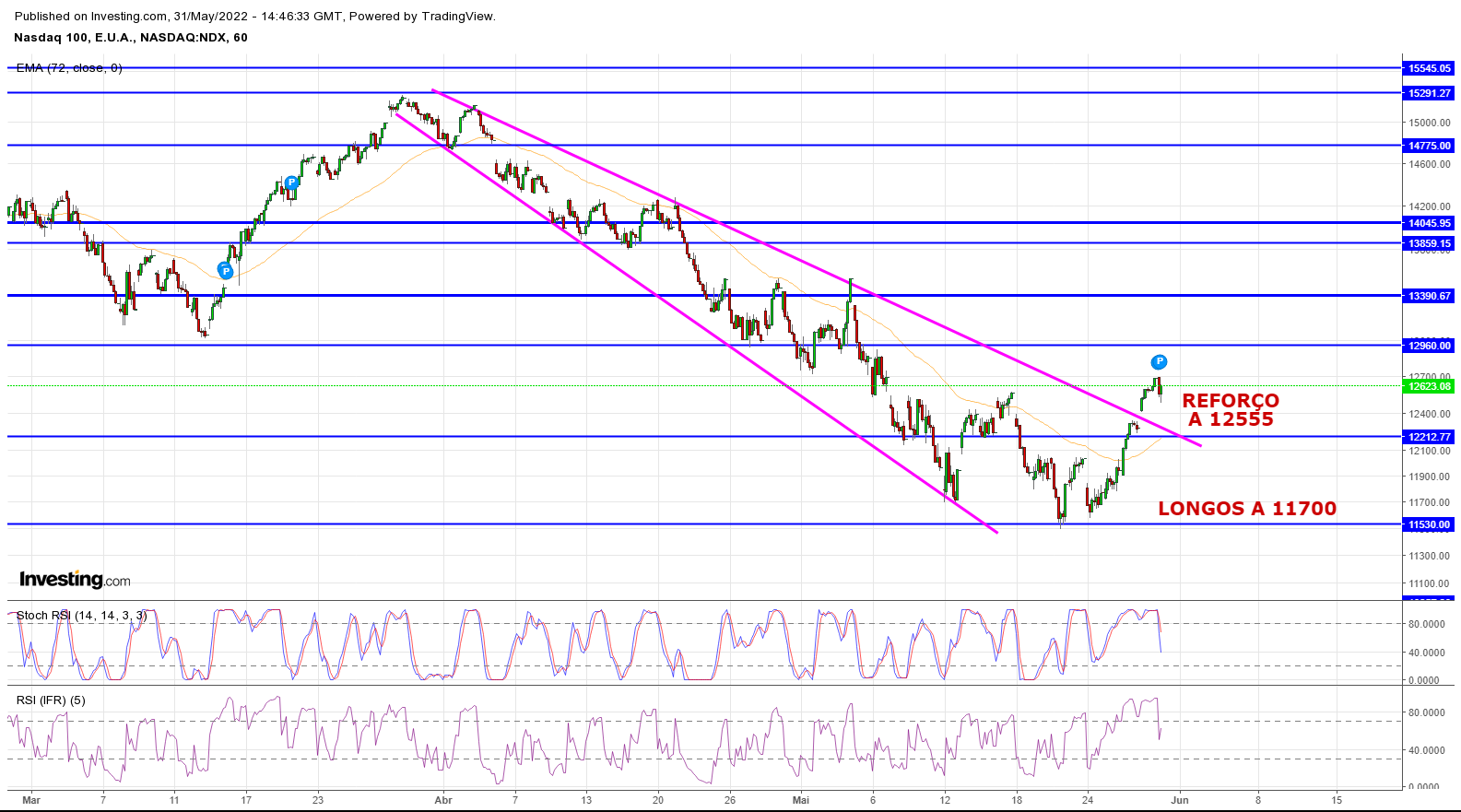Select the RSI (IFR) (5) indicator label
The image size is (1461, 812).
click(x=51, y=700)
